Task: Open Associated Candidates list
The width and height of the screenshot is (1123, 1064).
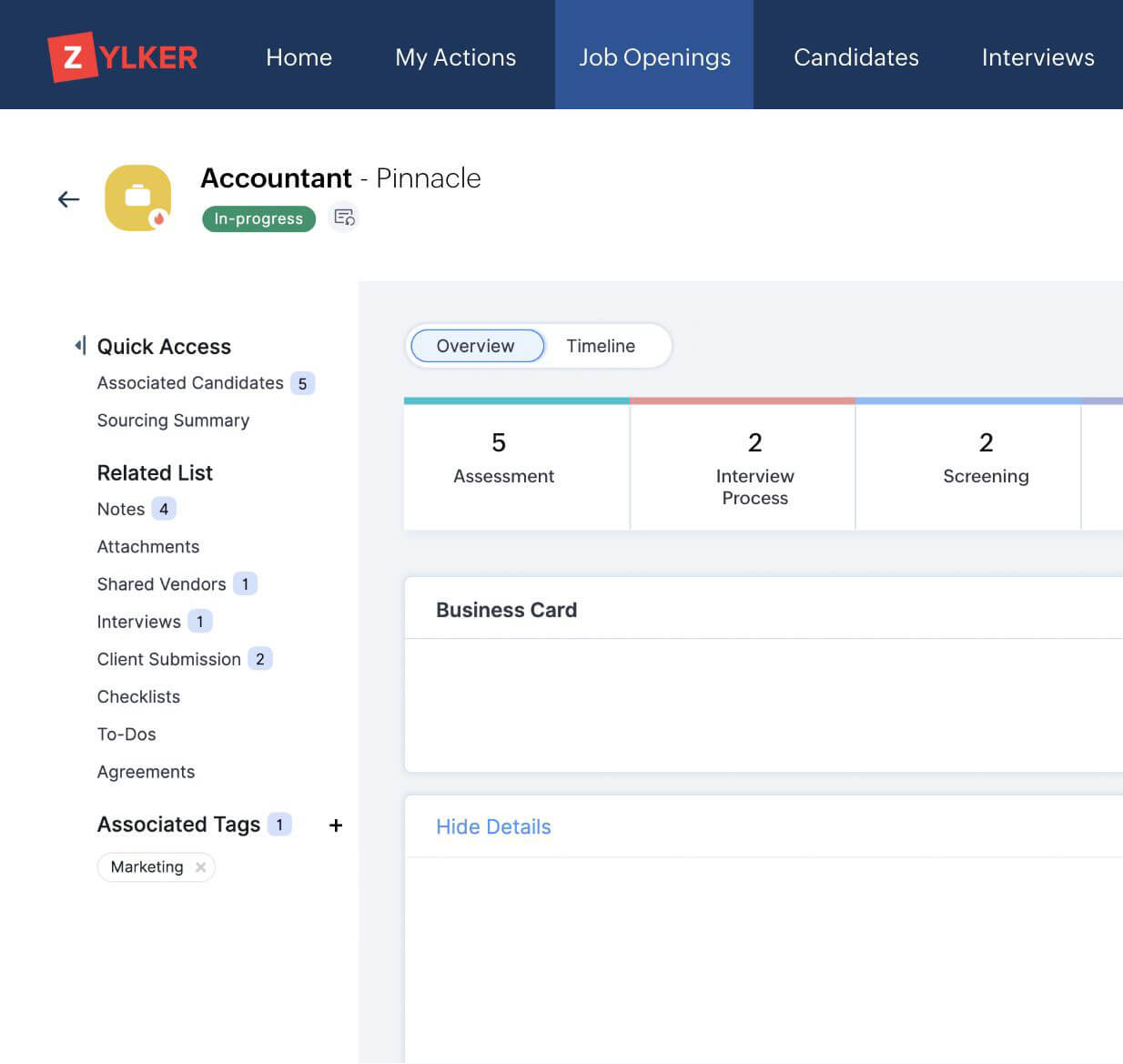Action: pyautogui.click(x=190, y=383)
